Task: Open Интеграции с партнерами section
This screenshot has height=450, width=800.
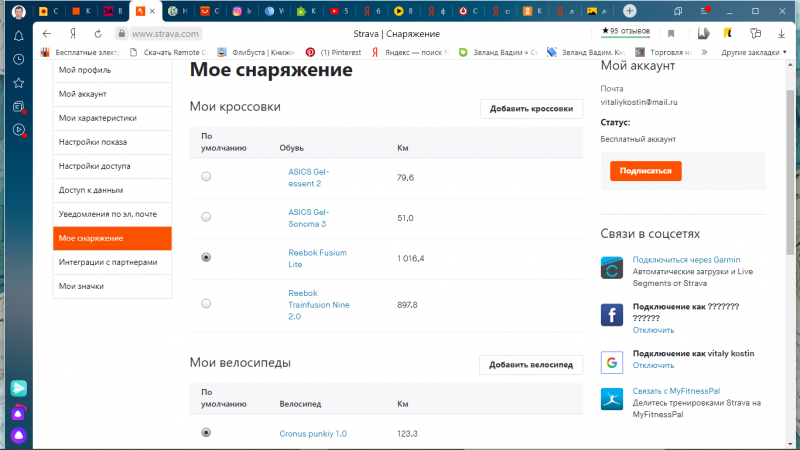Action: coord(112,262)
